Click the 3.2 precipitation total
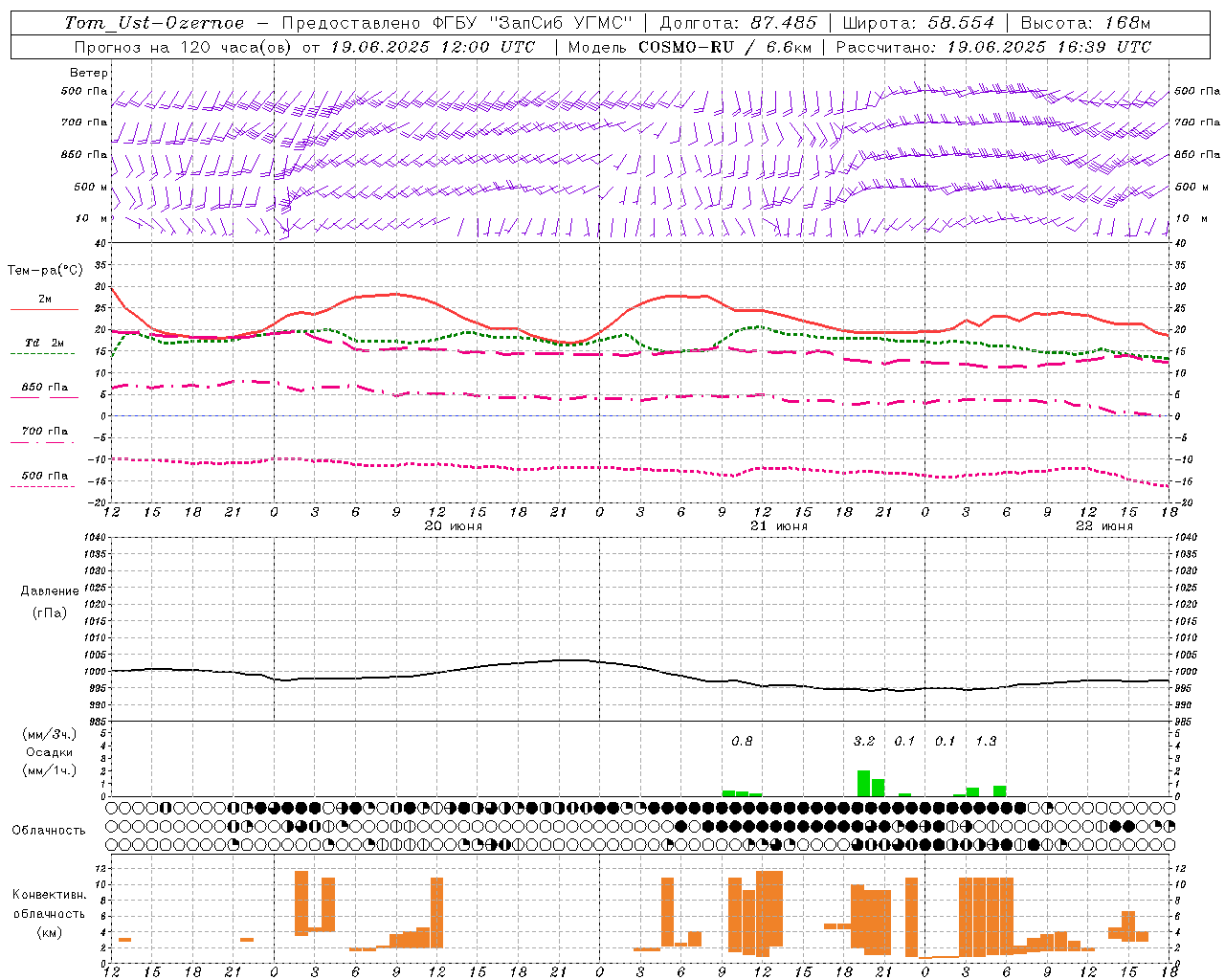Image resolution: width=1225 pixels, height=980 pixels. coord(864,741)
